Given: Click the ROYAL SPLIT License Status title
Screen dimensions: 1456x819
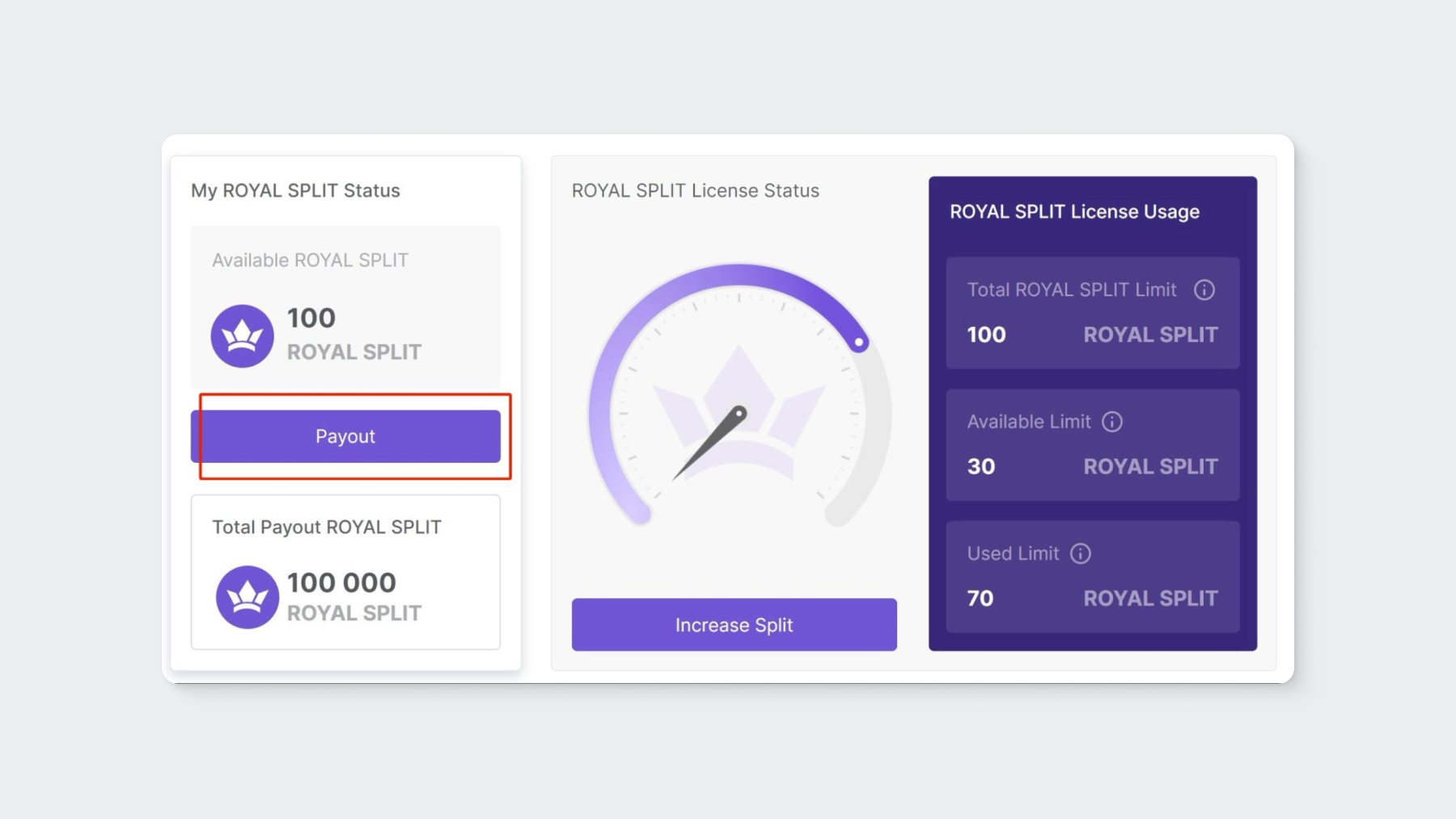Looking at the screenshot, I should pos(695,191).
